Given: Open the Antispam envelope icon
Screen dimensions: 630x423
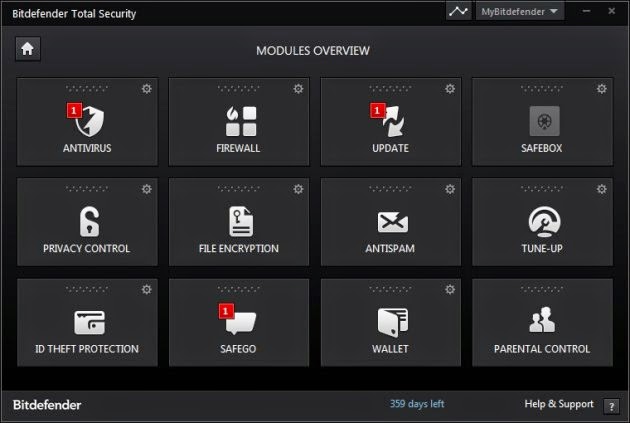Looking at the screenshot, I should pyautogui.click(x=393, y=222).
